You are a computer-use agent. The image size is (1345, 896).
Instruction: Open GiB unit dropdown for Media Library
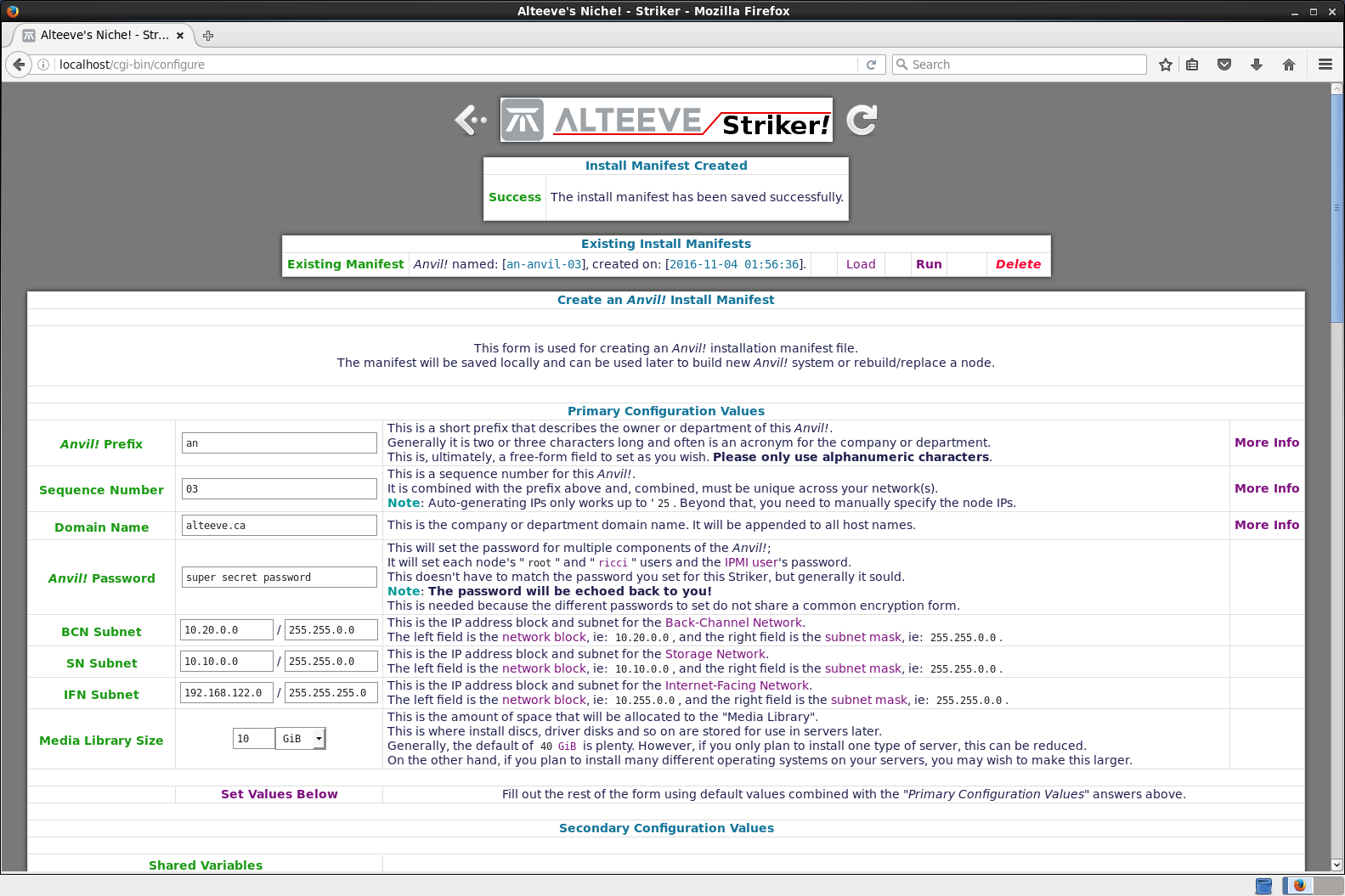point(301,739)
